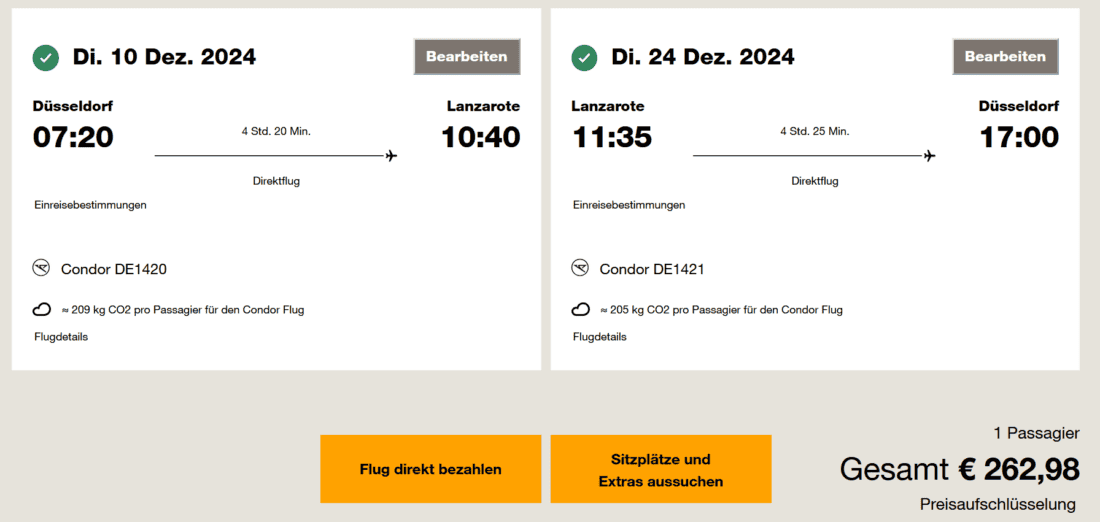
Task: Click the green checkmark beside Di. 24 Dez. 2024
Action: 584,58
